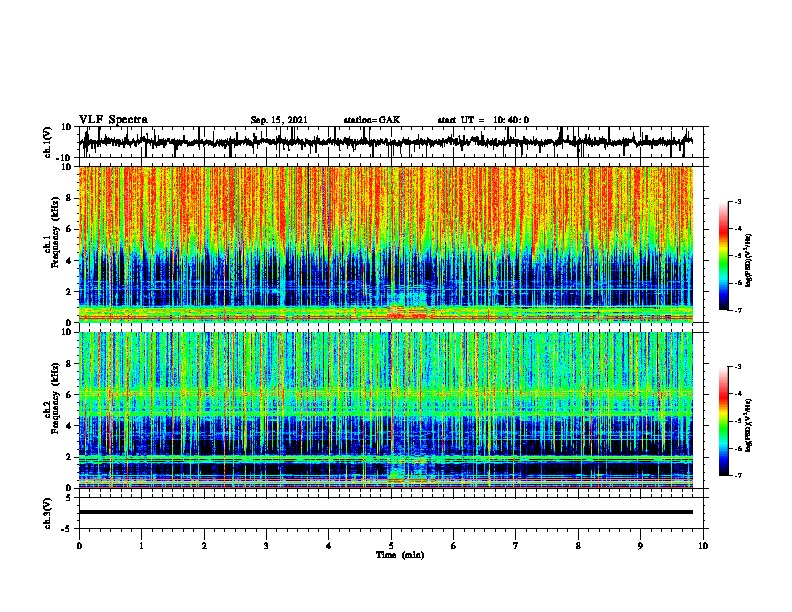
Task: Click the "6" tick on ch.2 frequency axis
Action: (x=70, y=394)
